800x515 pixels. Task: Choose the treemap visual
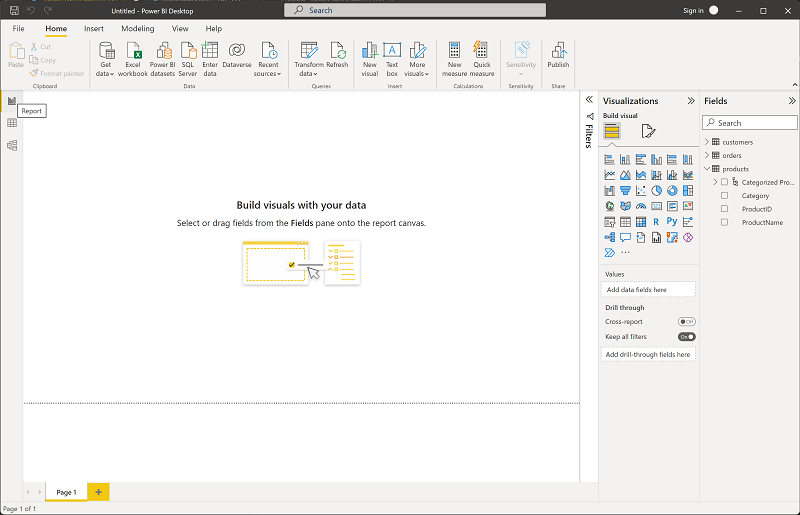point(688,191)
